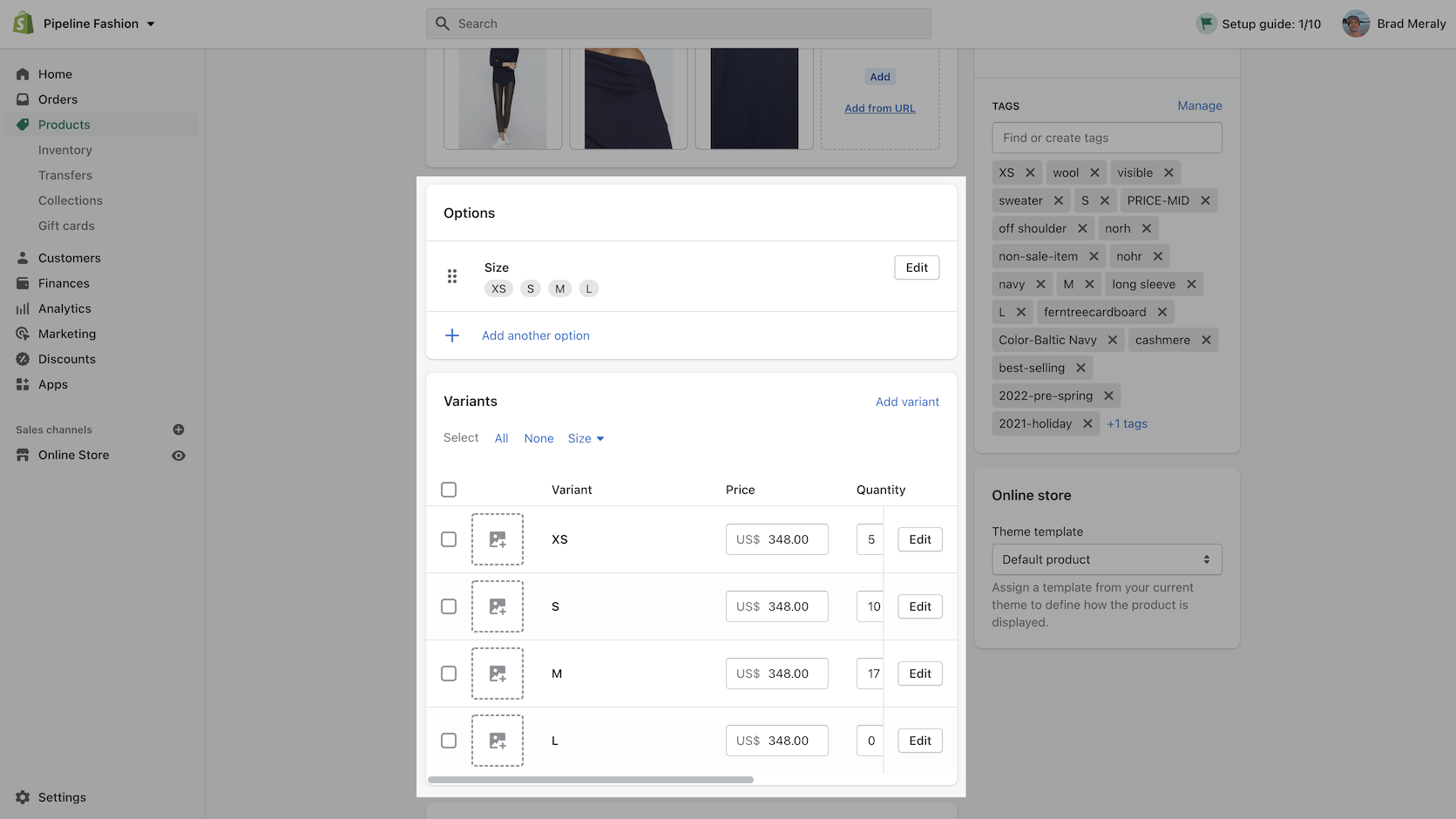Click Add from URL link
This screenshot has height=819, width=1456.
[880, 108]
